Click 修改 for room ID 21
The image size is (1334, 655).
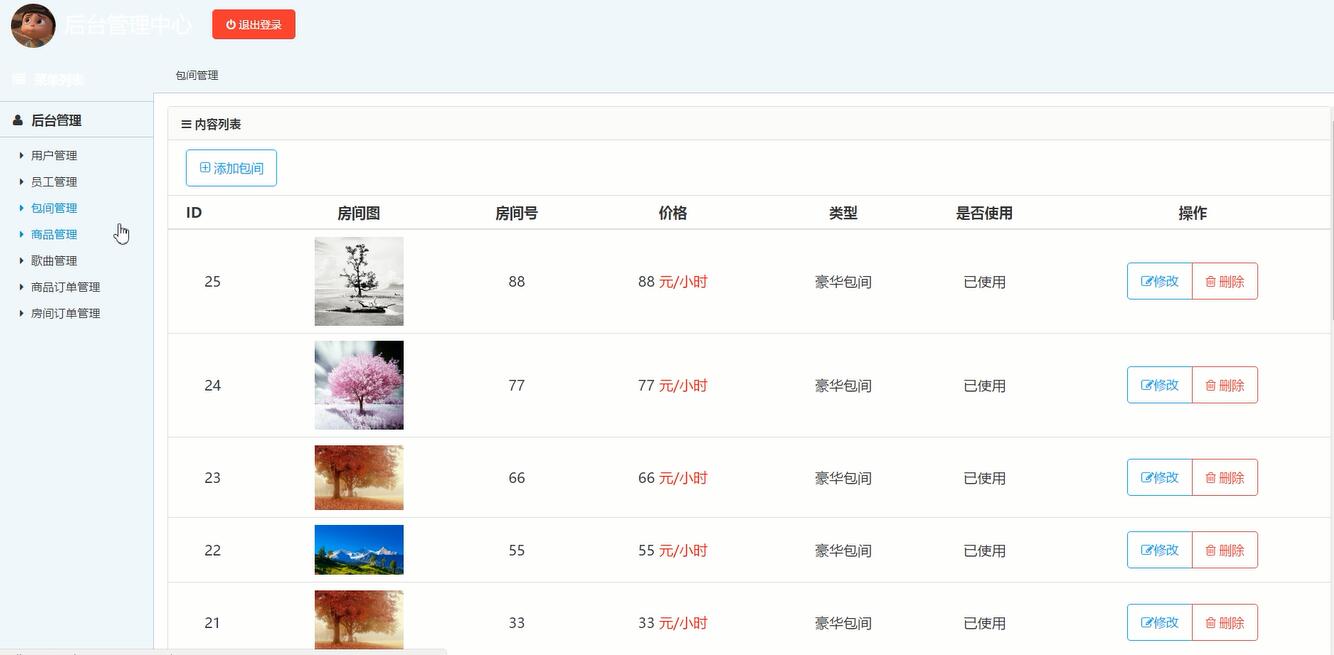[x=1160, y=622]
